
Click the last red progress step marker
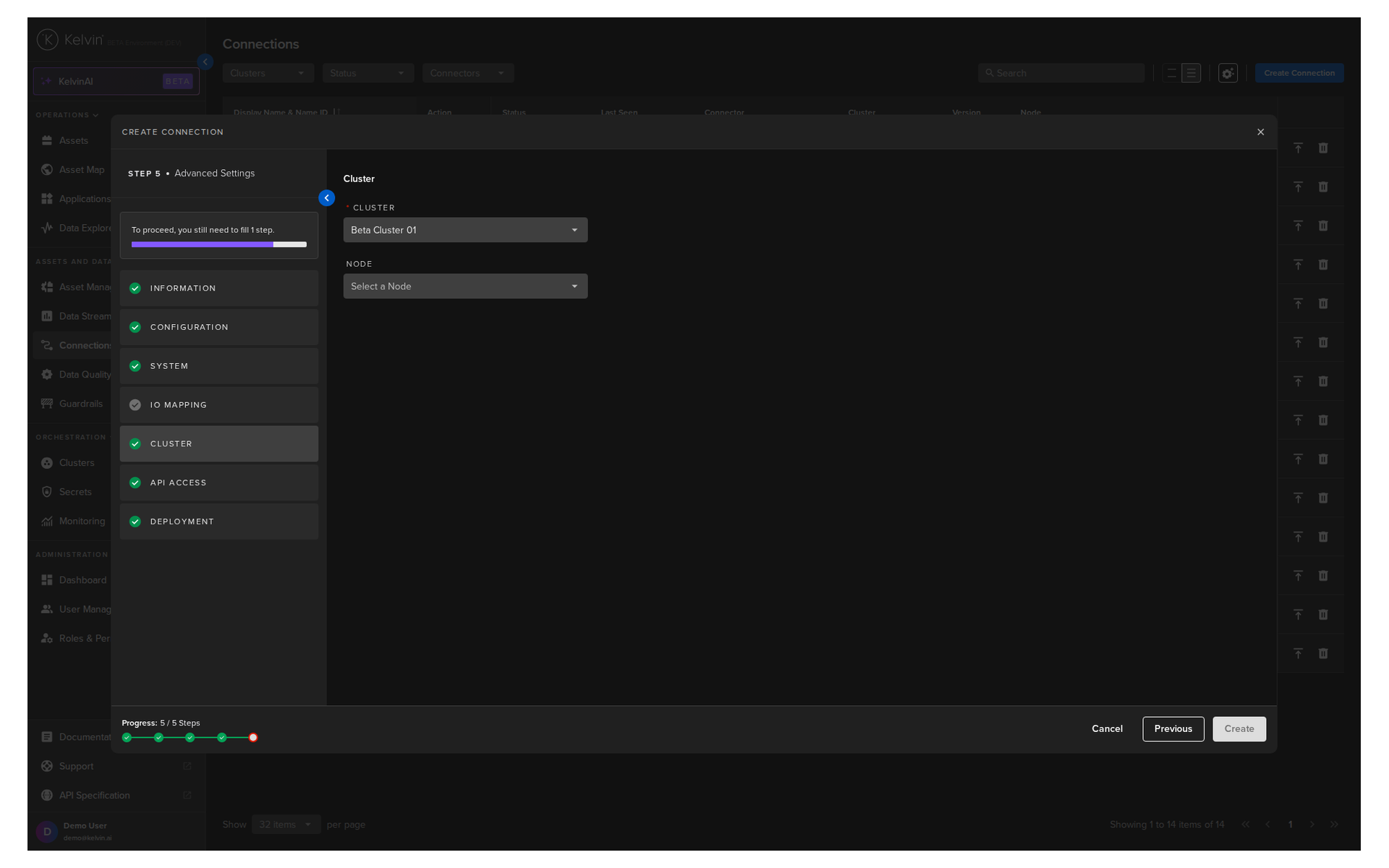click(253, 738)
